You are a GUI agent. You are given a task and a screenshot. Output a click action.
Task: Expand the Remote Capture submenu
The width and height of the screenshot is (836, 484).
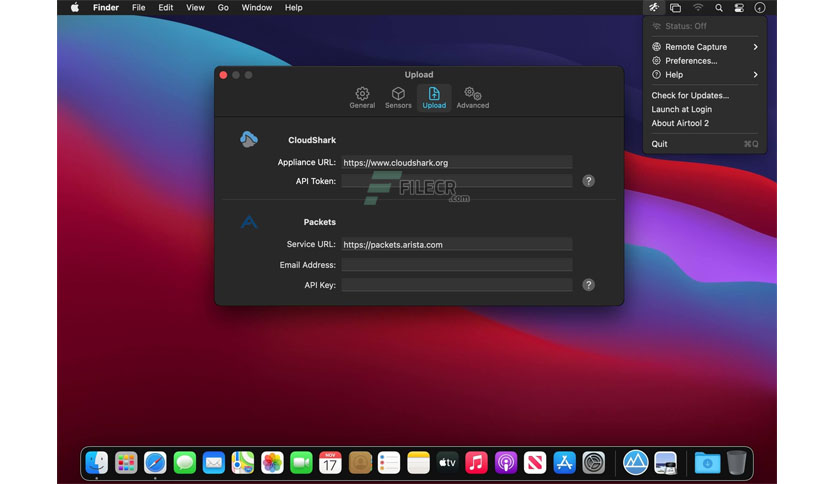[704, 47]
